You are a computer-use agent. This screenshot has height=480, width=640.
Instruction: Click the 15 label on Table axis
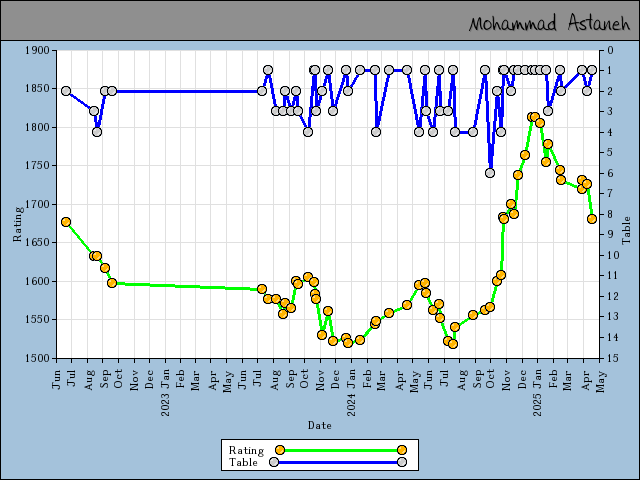pos(613,358)
